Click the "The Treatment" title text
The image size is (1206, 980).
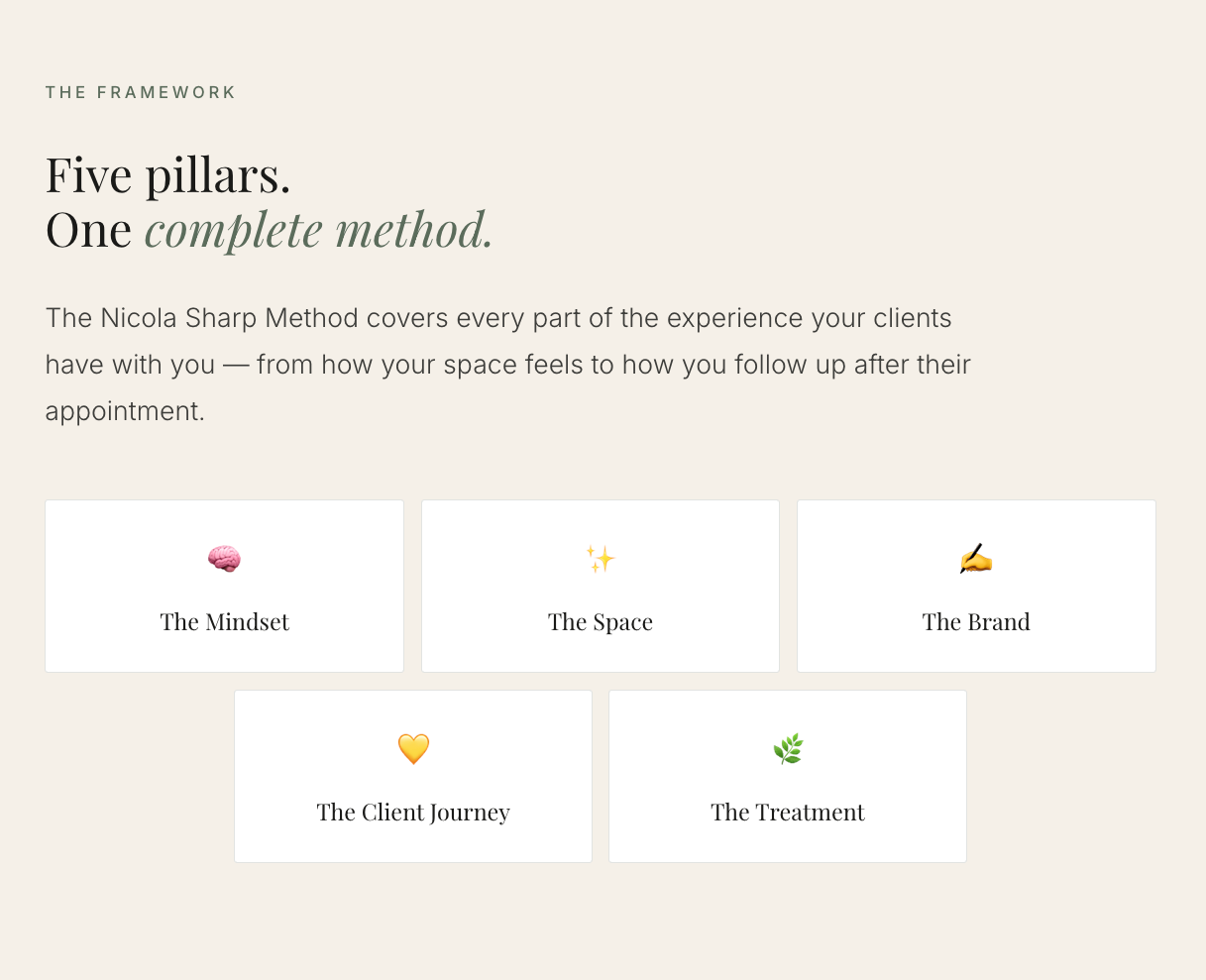click(x=788, y=813)
